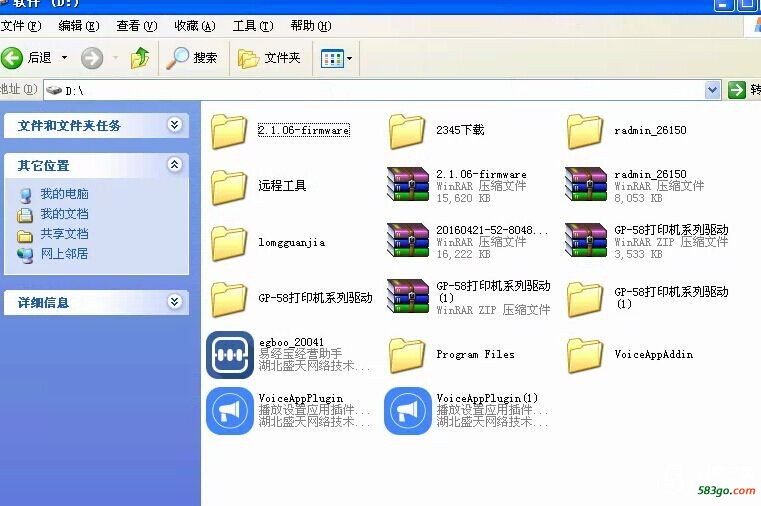The width and height of the screenshot is (761, 506).
Task: Click the 8,053 KB file size text
Action: (638, 198)
